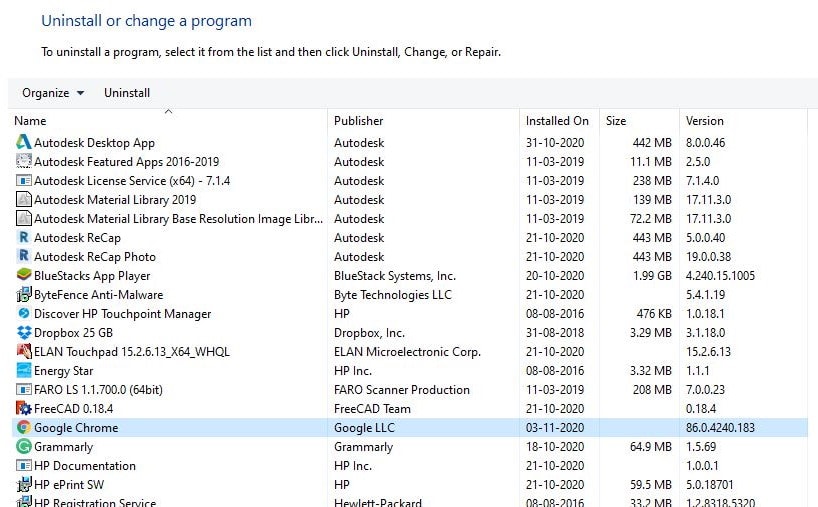Select Autodesk License Service (x64) - 7.1.4 name

click(x=132, y=180)
